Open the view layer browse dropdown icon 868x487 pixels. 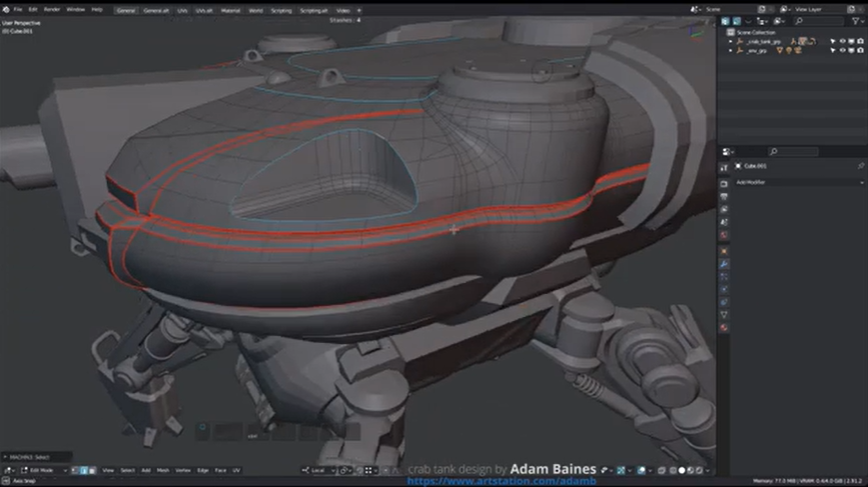click(785, 9)
